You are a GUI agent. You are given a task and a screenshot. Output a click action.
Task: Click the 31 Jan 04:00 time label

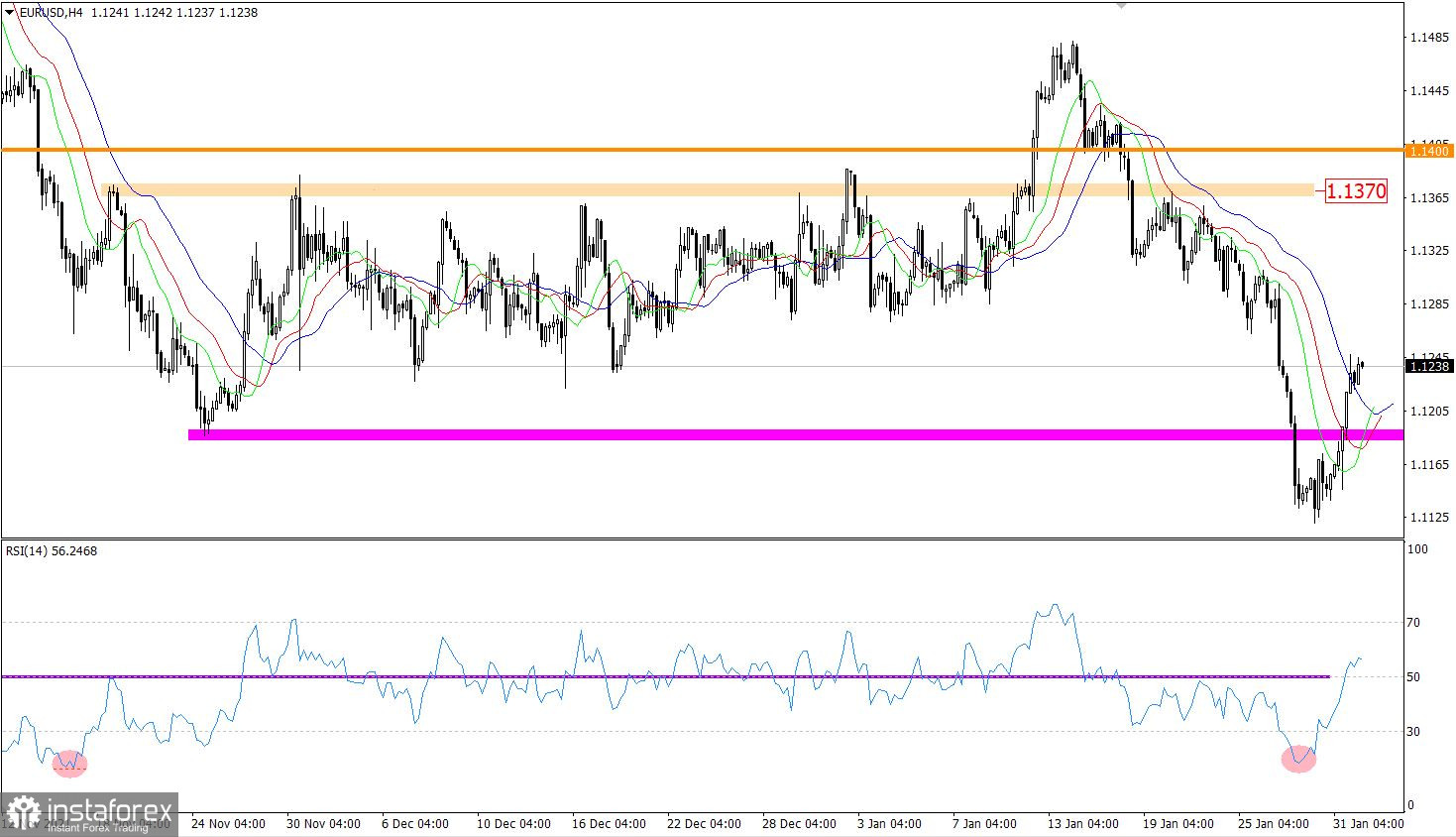pos(1368,824)
